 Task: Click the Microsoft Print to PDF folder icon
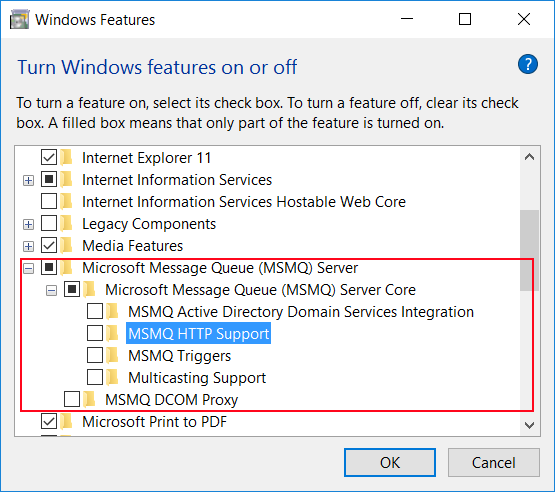click(x=67, y=421)
